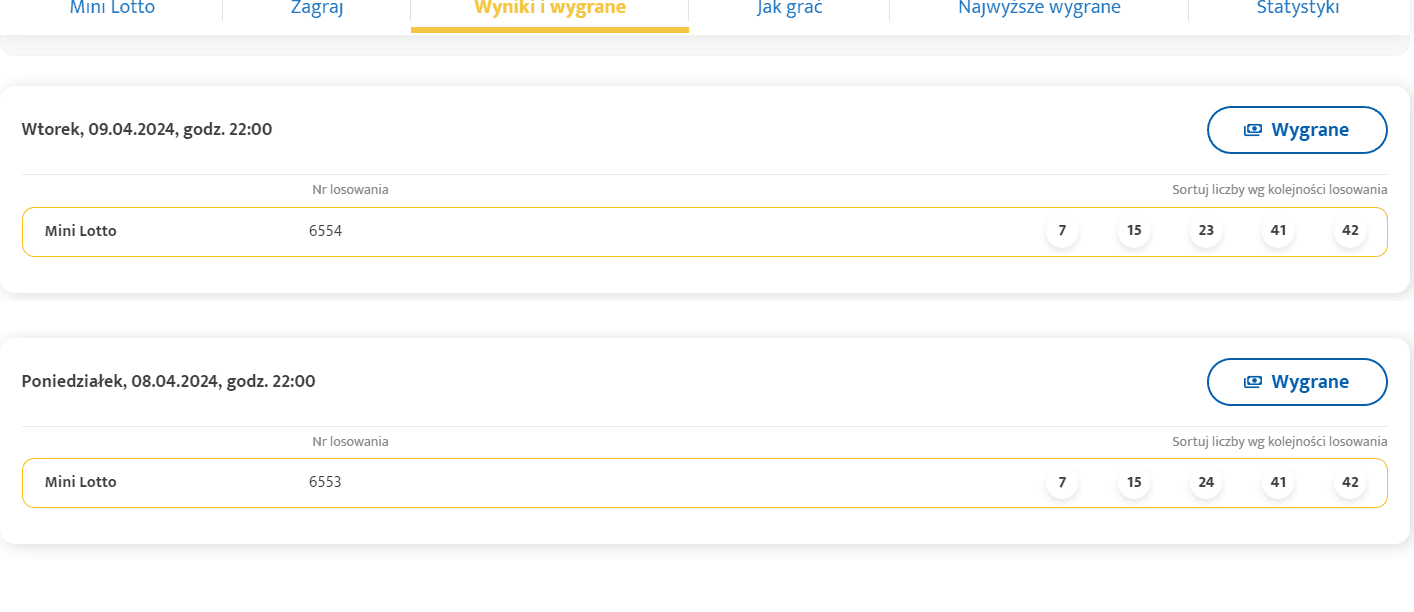Click draw number 6553

pos(325,482)
